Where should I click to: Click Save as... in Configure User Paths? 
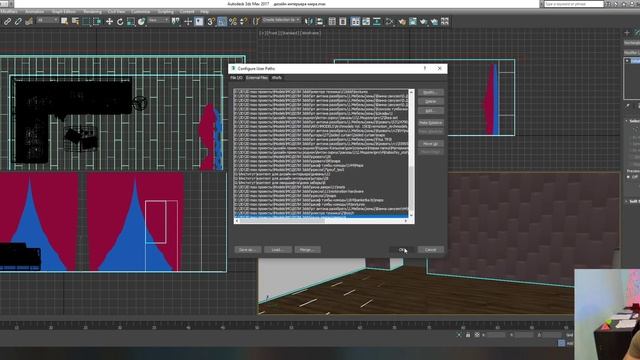point(247,249)
